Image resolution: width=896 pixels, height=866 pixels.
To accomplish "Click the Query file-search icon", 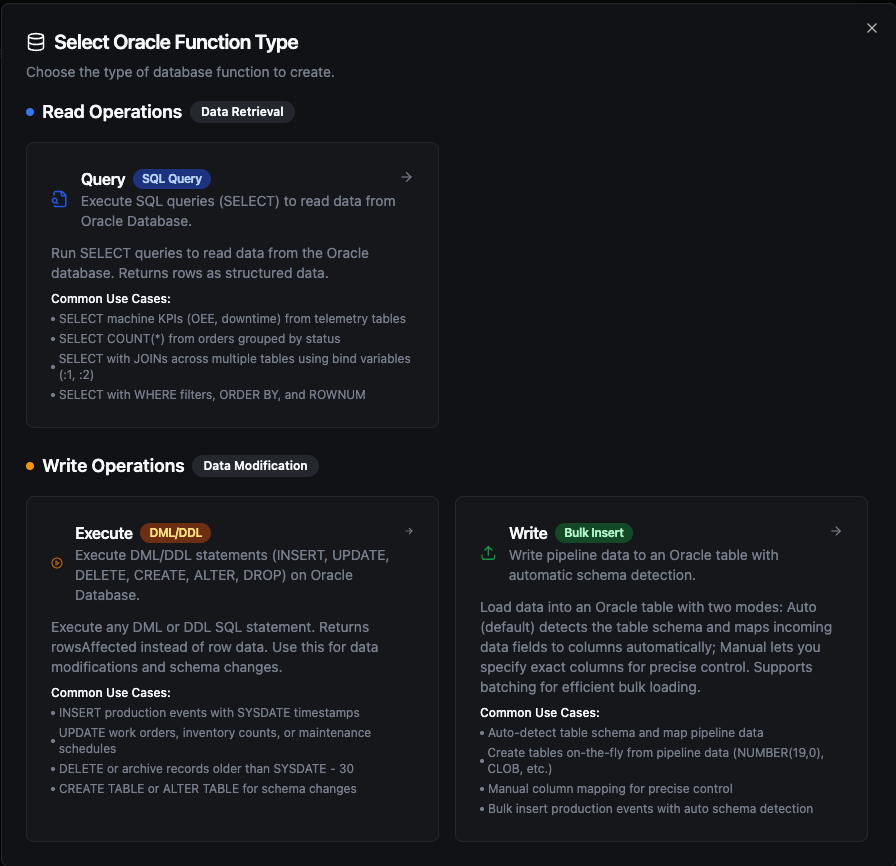I will 59,199.
